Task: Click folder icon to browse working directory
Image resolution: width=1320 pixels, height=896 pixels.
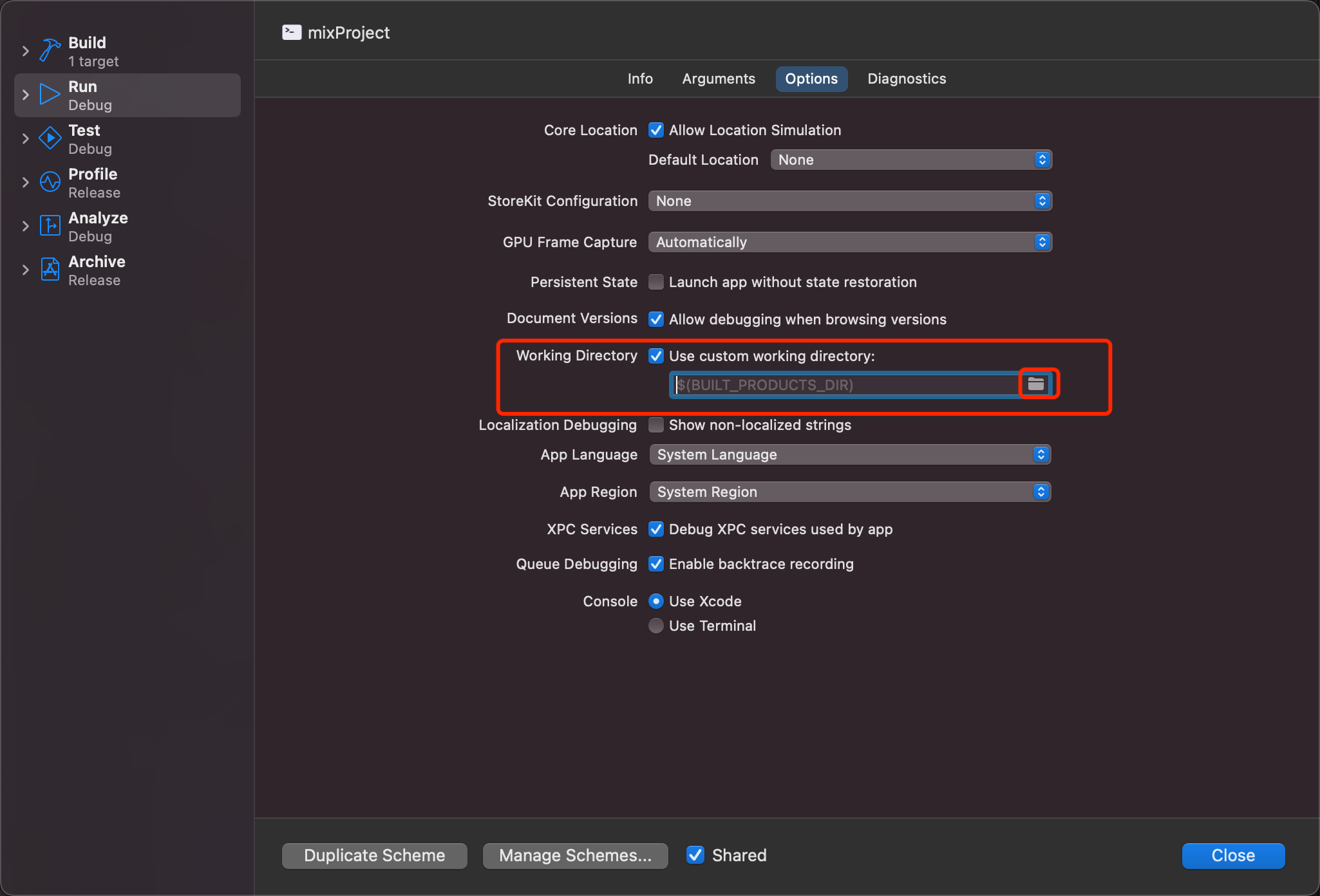Action: [x=1035, y=384]
